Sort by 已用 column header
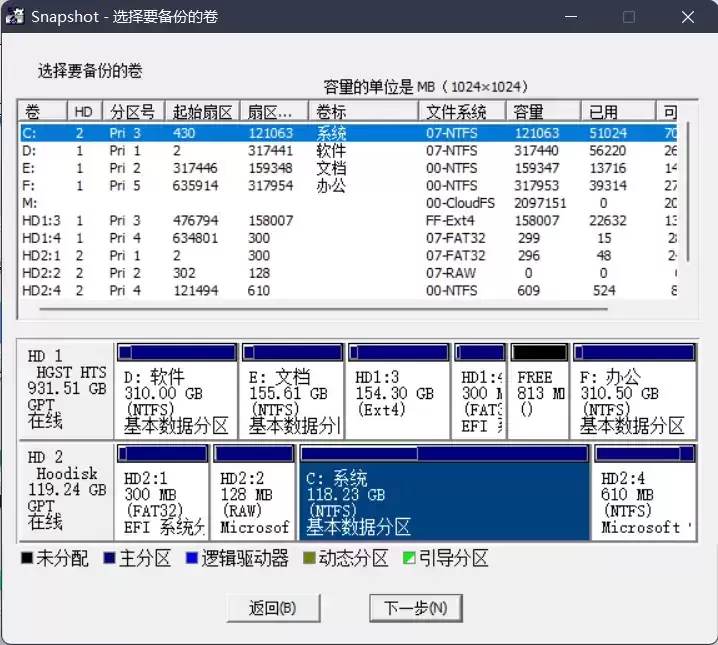The image size is (718, 645). (618, 111)
